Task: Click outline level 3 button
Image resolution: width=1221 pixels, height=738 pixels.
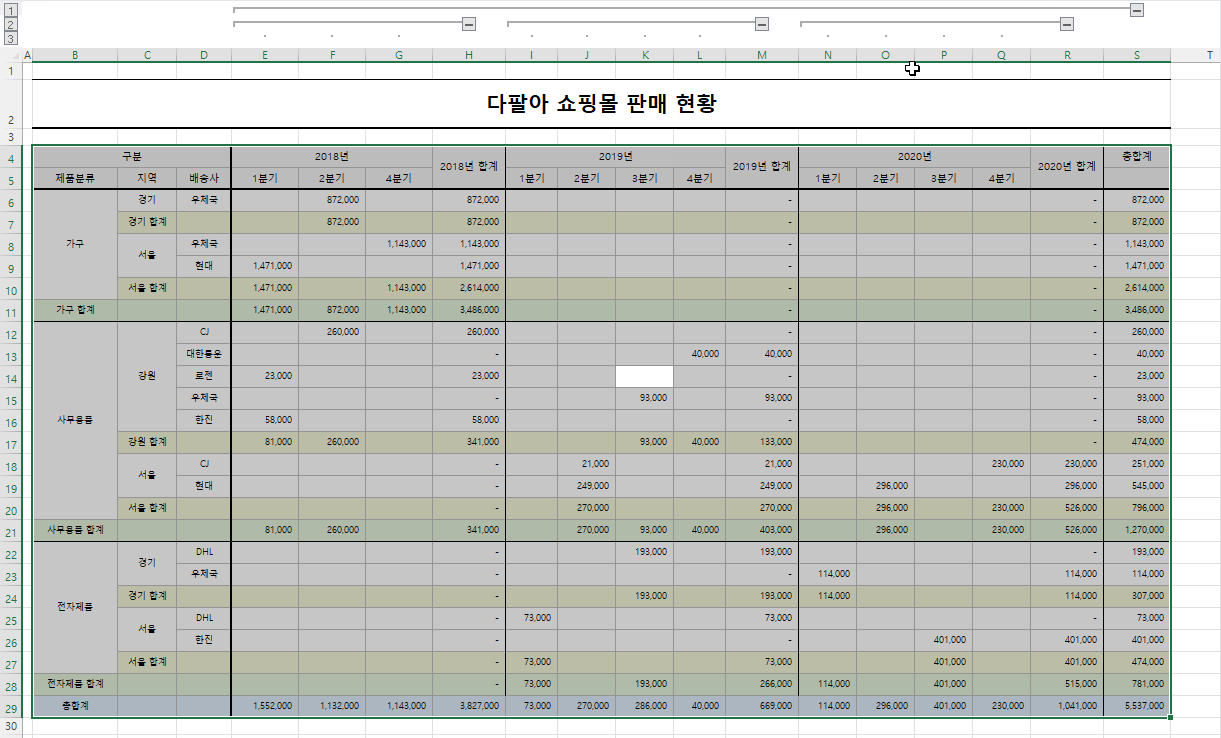Action: click(x=11, y=38)
